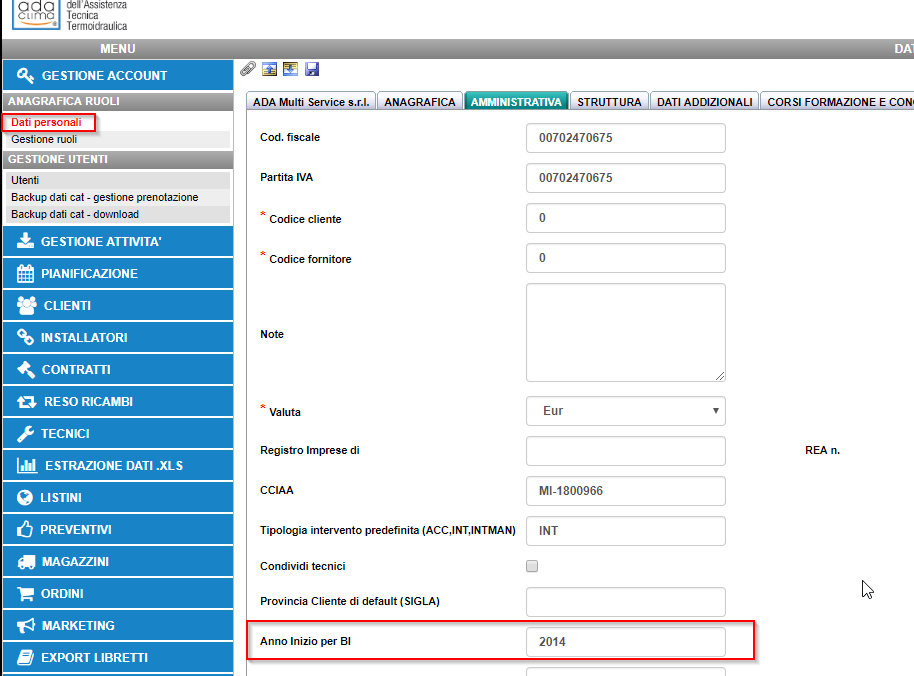Click the Codice fornitore input field
Viewport: 914px width, 676px height.
pos(625,258)
